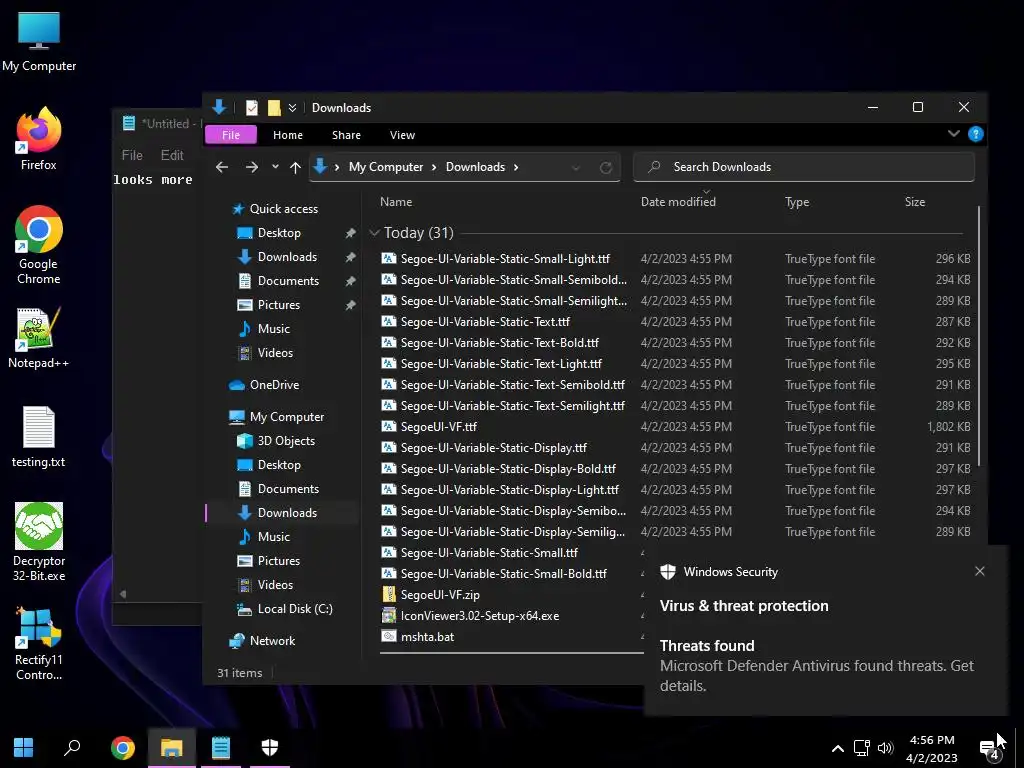The image size is (1024, 768).
Task: Expand the ribbon with the chevron
Action: coord(953,134)
